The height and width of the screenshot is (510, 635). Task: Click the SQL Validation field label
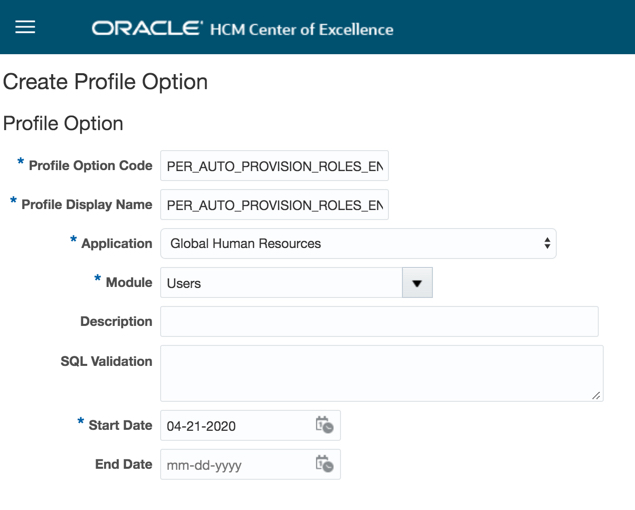(x=106, y=361)
